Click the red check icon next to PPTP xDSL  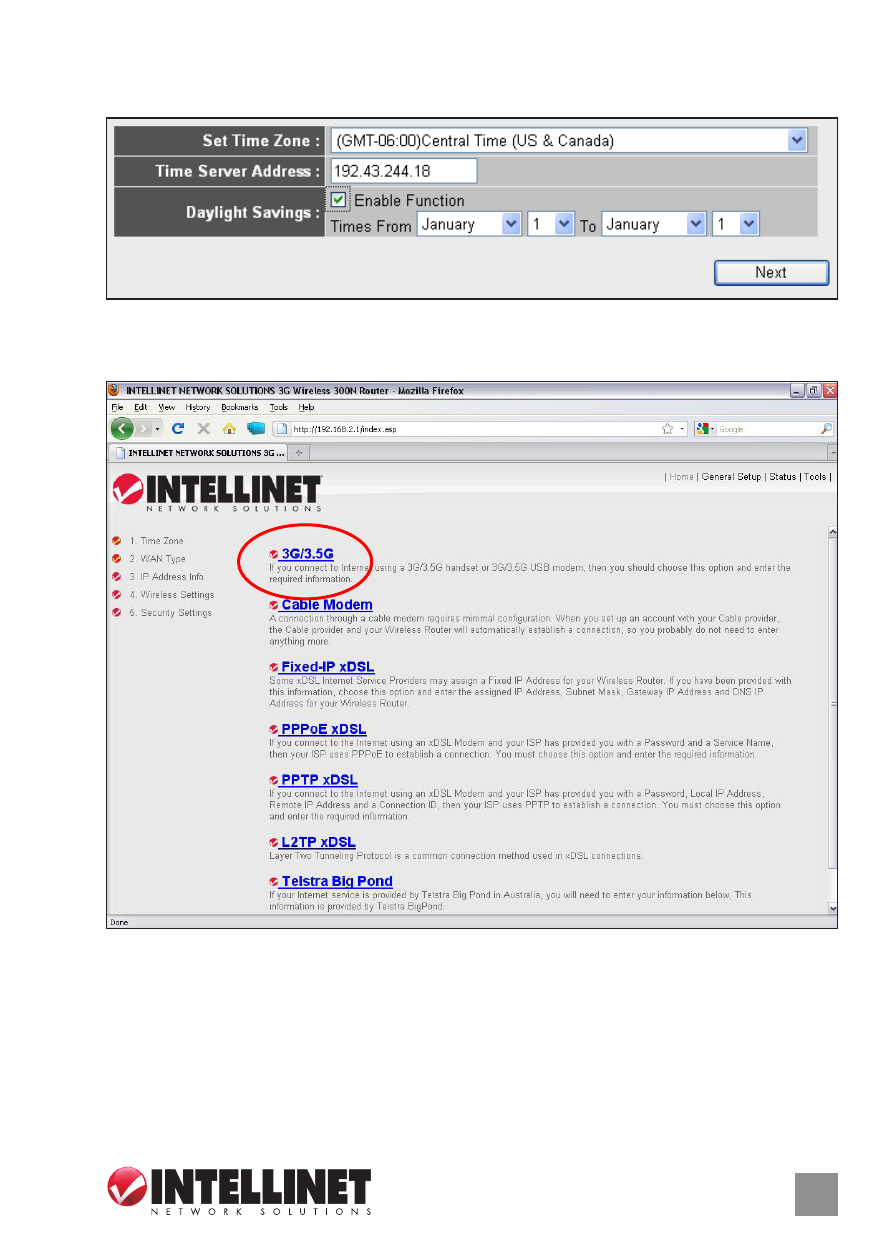point(274,780)
